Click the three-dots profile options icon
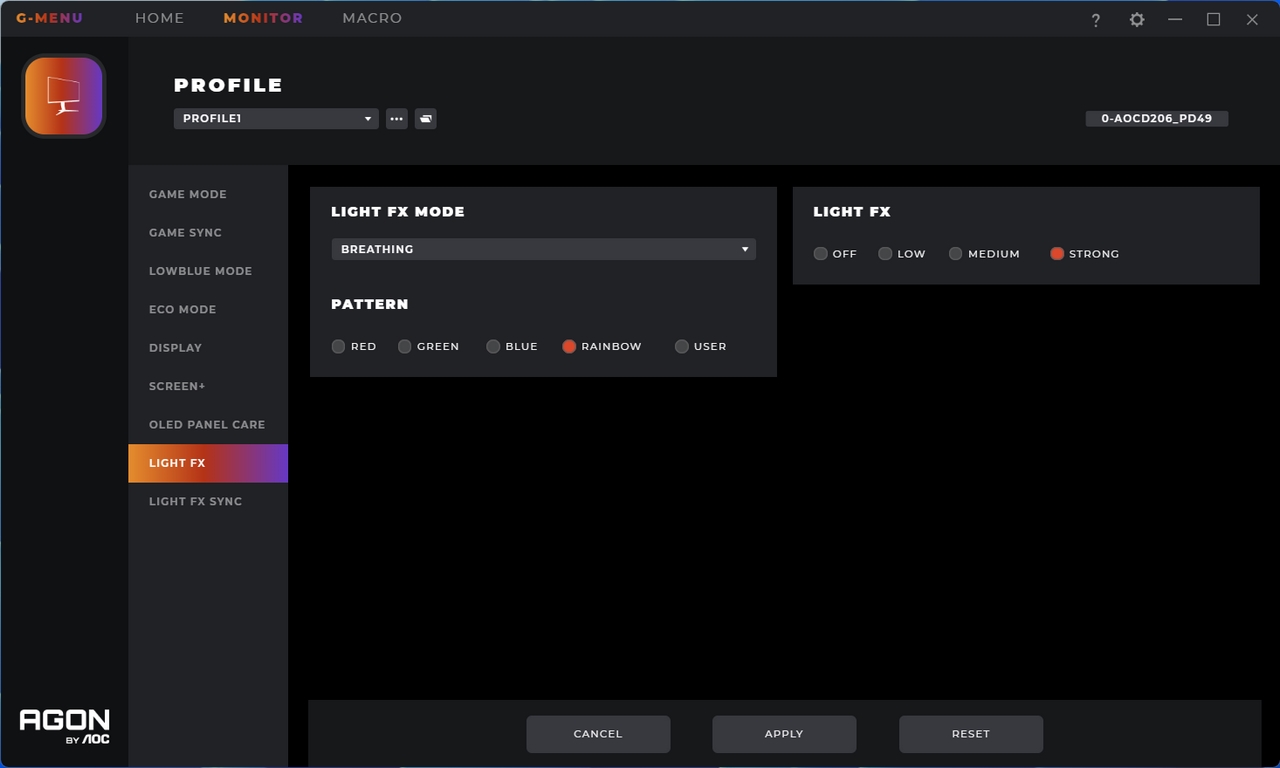 pos(397,119)
